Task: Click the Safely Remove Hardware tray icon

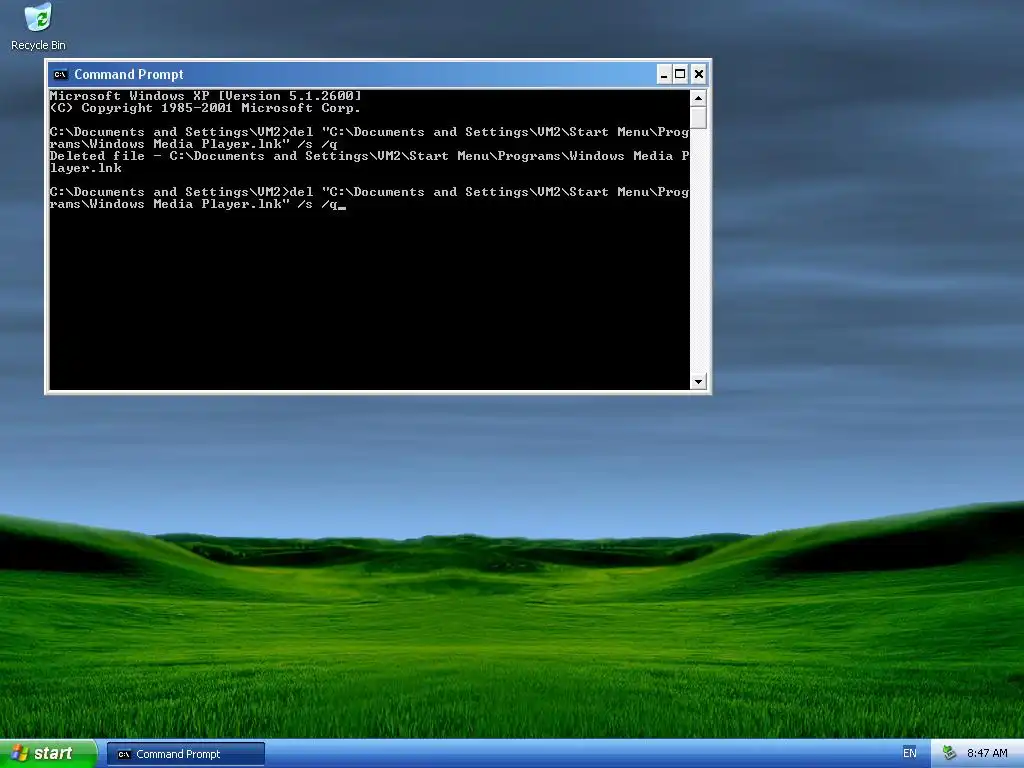Action: 950,754
